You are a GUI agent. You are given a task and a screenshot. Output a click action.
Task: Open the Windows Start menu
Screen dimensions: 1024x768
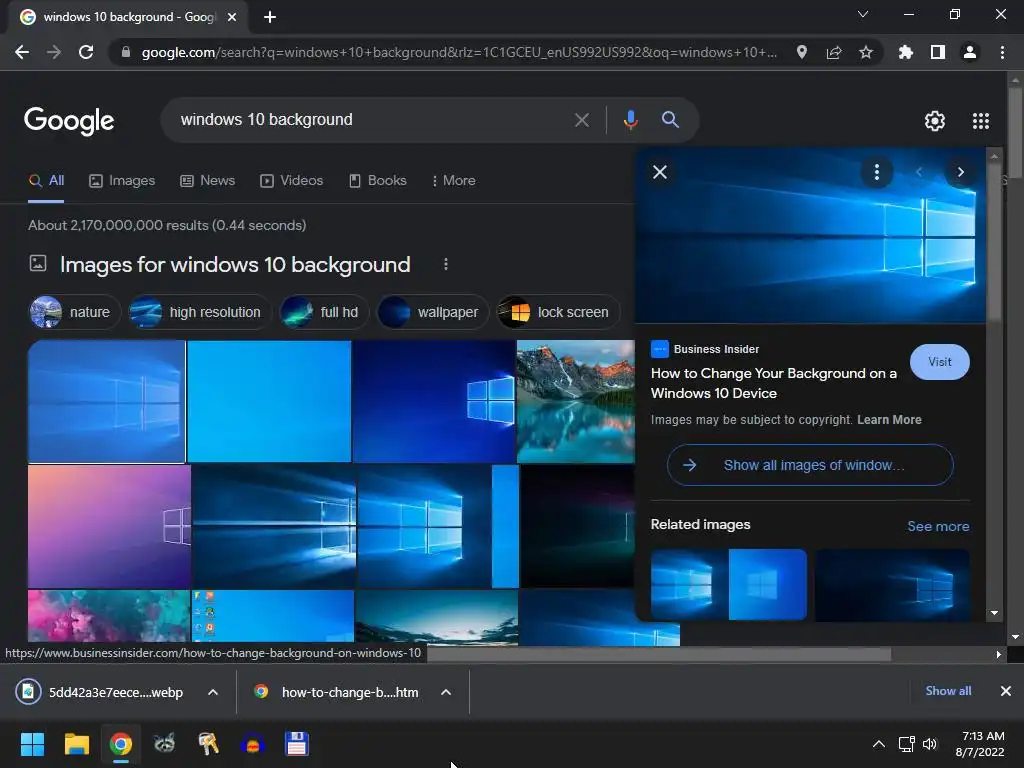(x=32, y=744)
